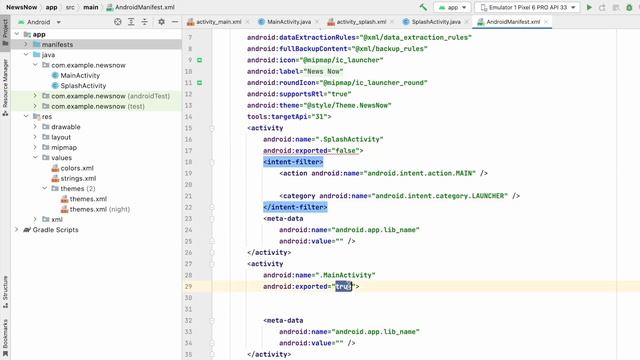Image resolution: width=640 pixels, height=360 pixels.
Task: Run the app with green play button
Action: click(x=589, y=7)
